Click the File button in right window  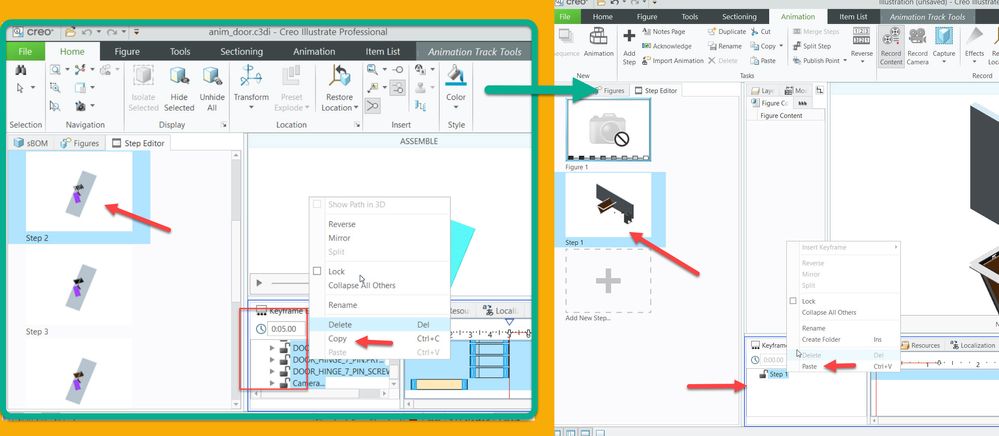click(x=564, y=17)
